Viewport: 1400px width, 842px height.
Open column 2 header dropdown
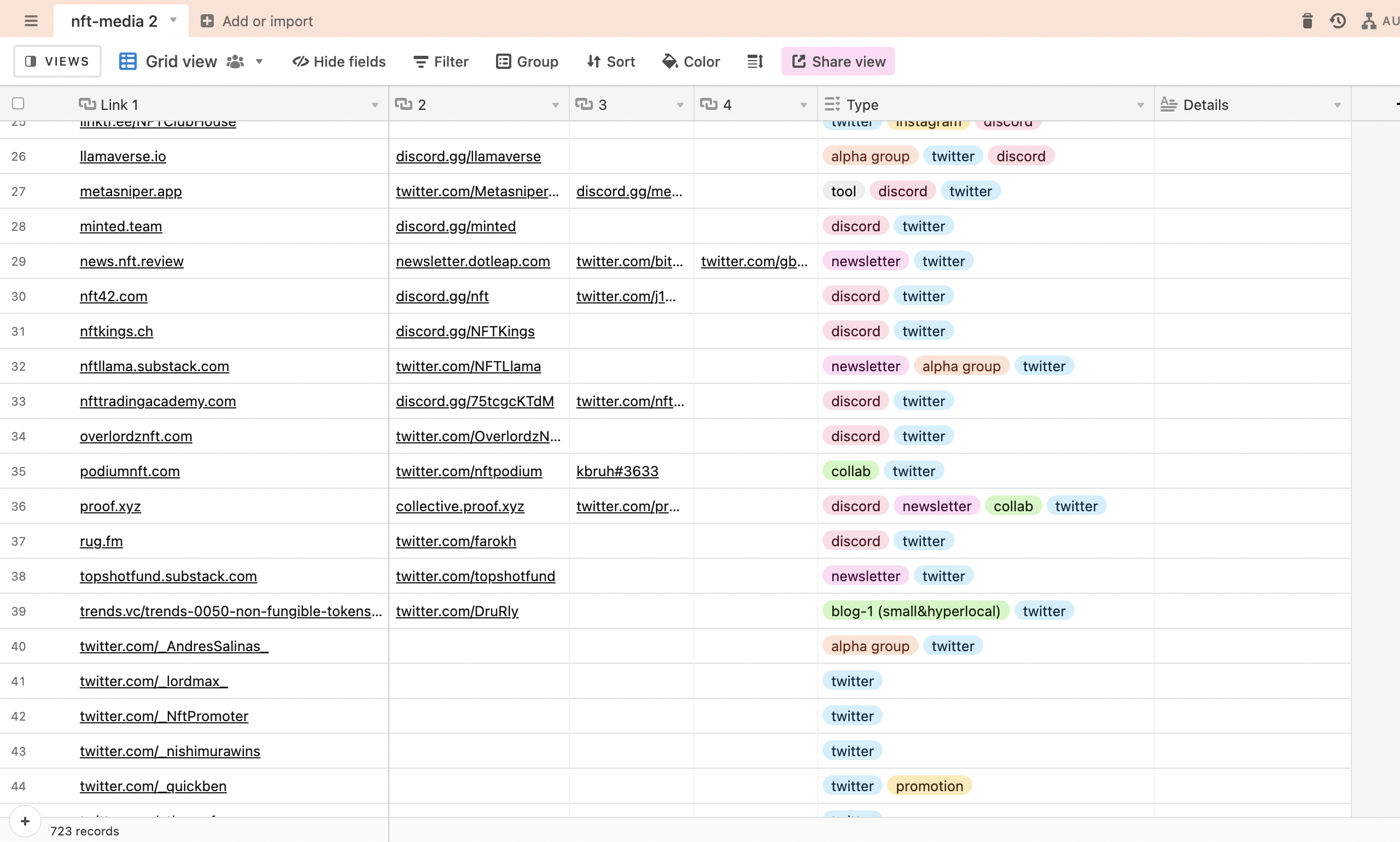[x=556, y=105]
